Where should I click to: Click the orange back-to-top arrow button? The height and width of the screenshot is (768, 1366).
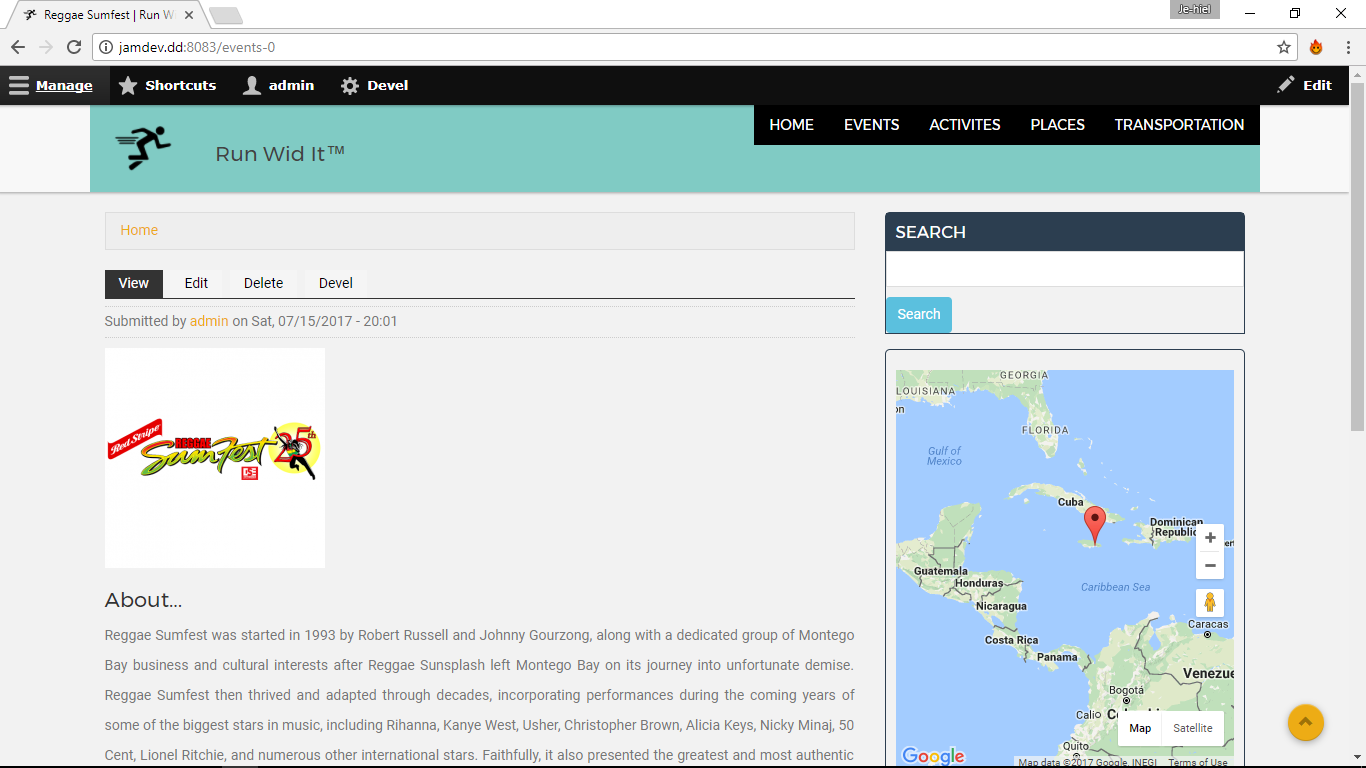[x=1306, y=723]
